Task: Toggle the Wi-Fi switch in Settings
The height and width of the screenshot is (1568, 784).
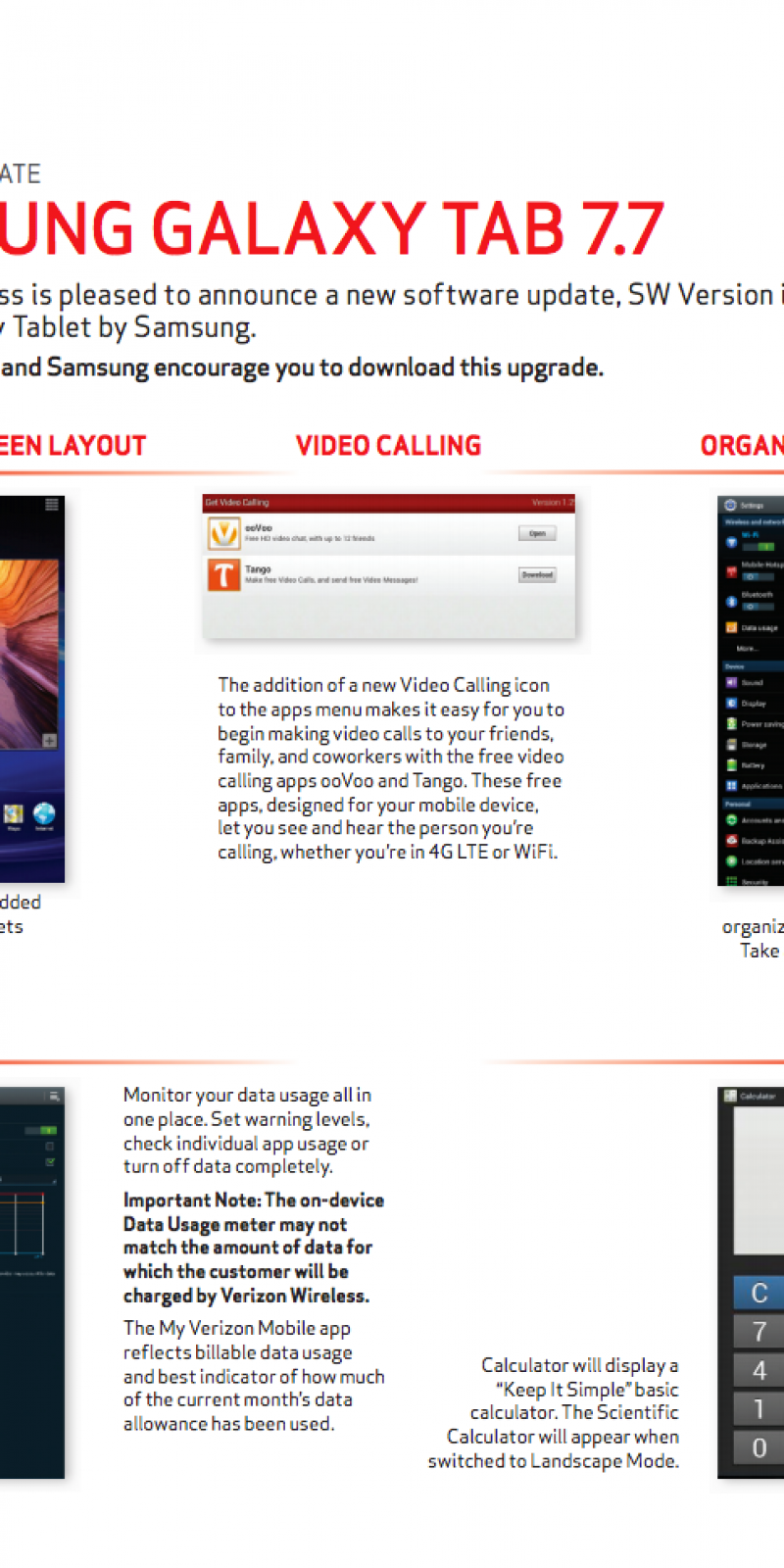Action: (758, 546)
